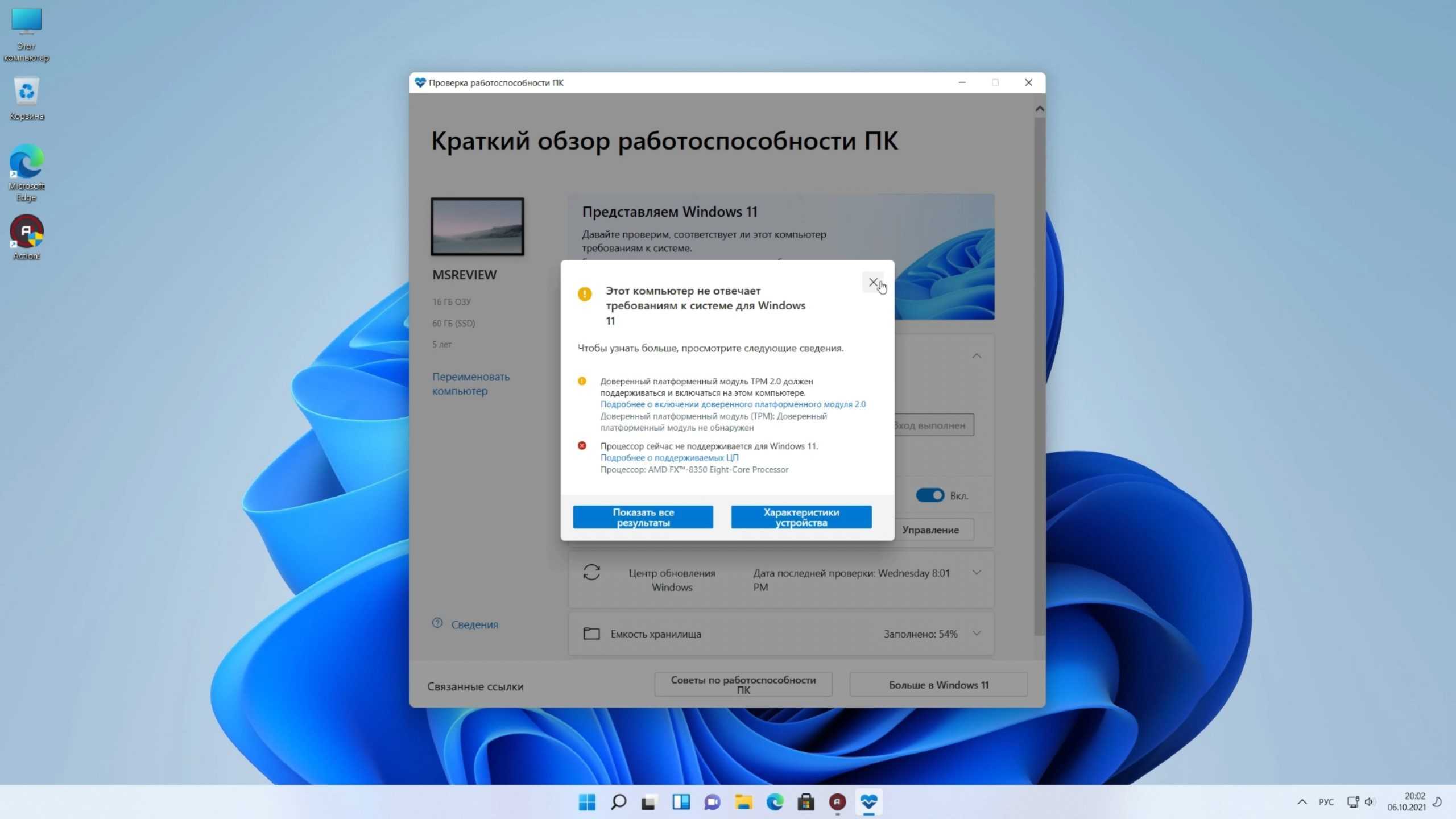
Task: Open taskbar Search magnifier
Action: pos(618,802)
